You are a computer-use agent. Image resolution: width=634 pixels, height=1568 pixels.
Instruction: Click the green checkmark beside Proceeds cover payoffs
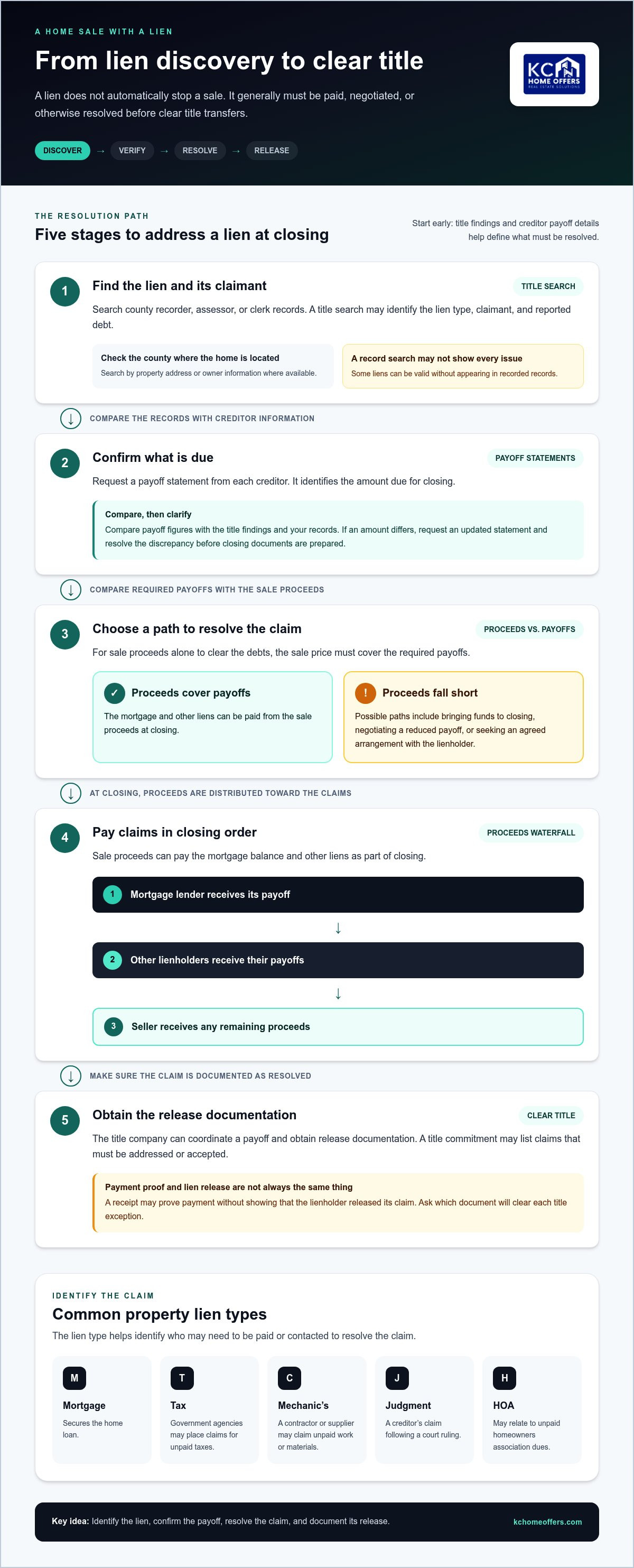(115, 693)
